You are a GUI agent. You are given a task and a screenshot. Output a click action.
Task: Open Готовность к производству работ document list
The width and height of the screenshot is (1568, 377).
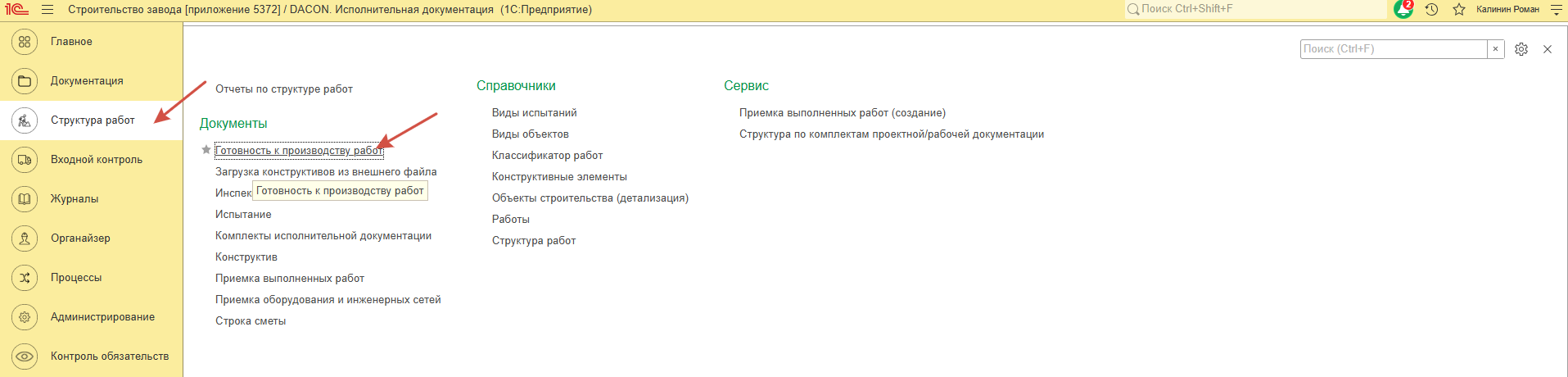298,151
